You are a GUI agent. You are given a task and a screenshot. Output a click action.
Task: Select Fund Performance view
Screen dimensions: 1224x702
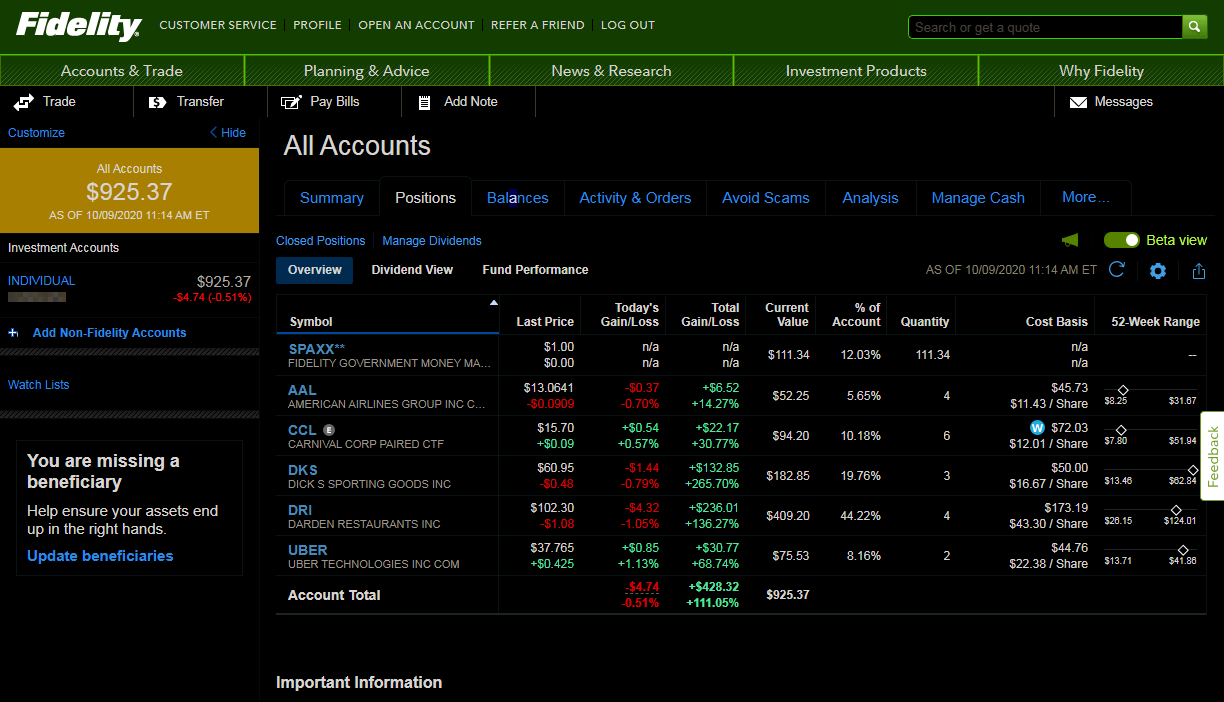pos(535,270)
